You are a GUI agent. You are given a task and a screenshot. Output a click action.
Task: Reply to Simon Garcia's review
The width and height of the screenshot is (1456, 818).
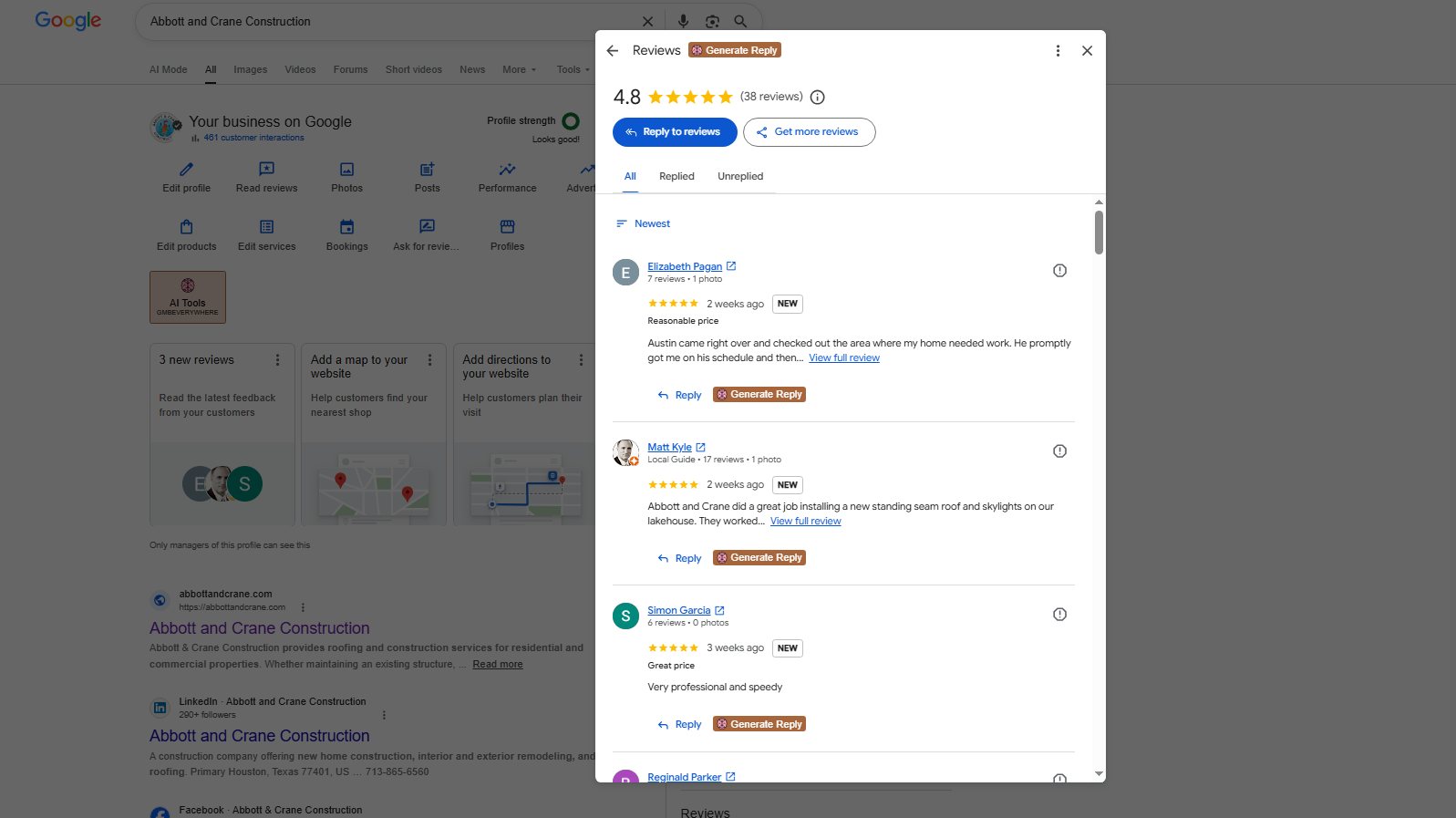coord(680,725)
